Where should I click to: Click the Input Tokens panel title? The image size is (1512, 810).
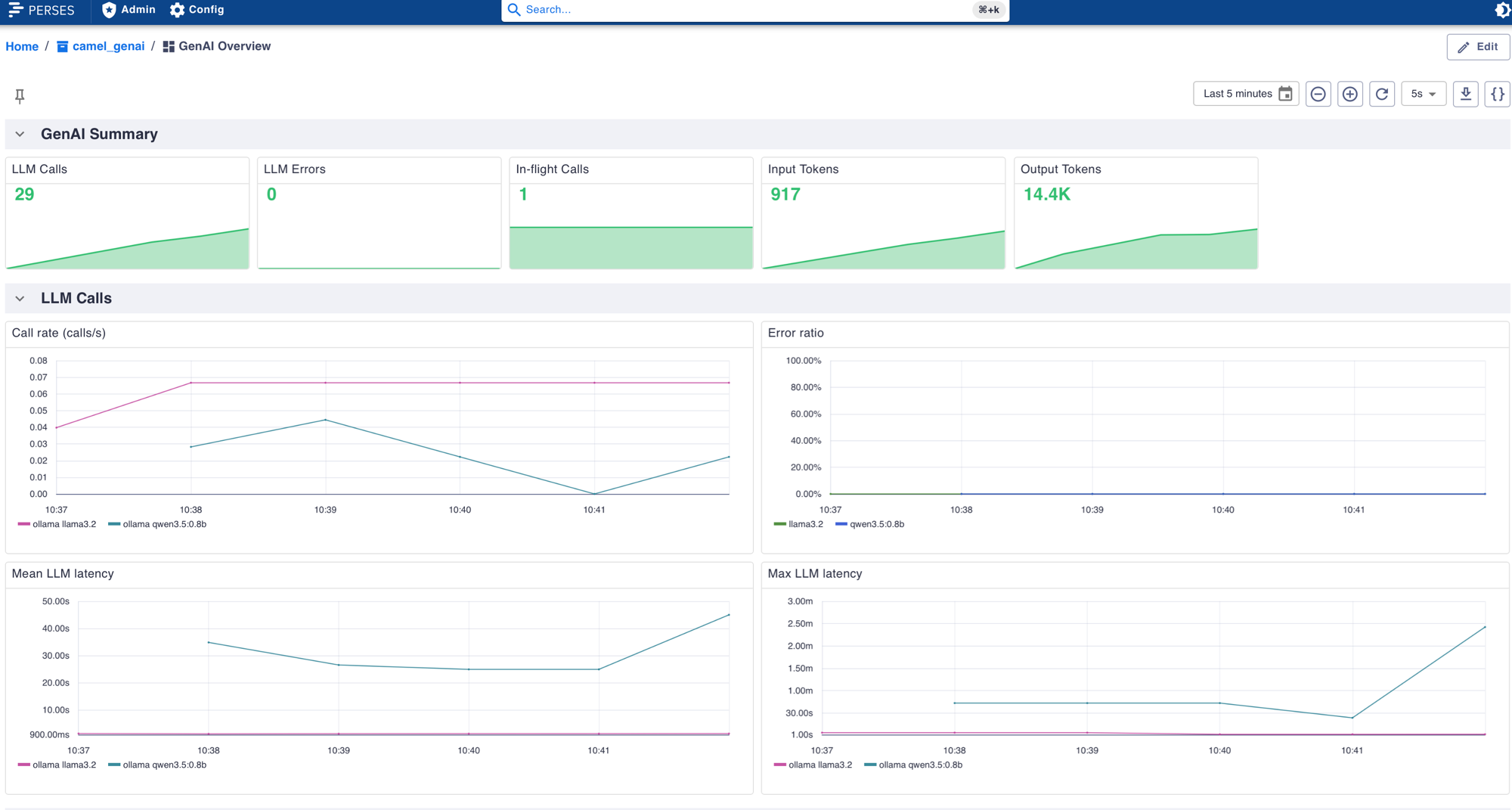pyautogui.click(x=803, y=169)
